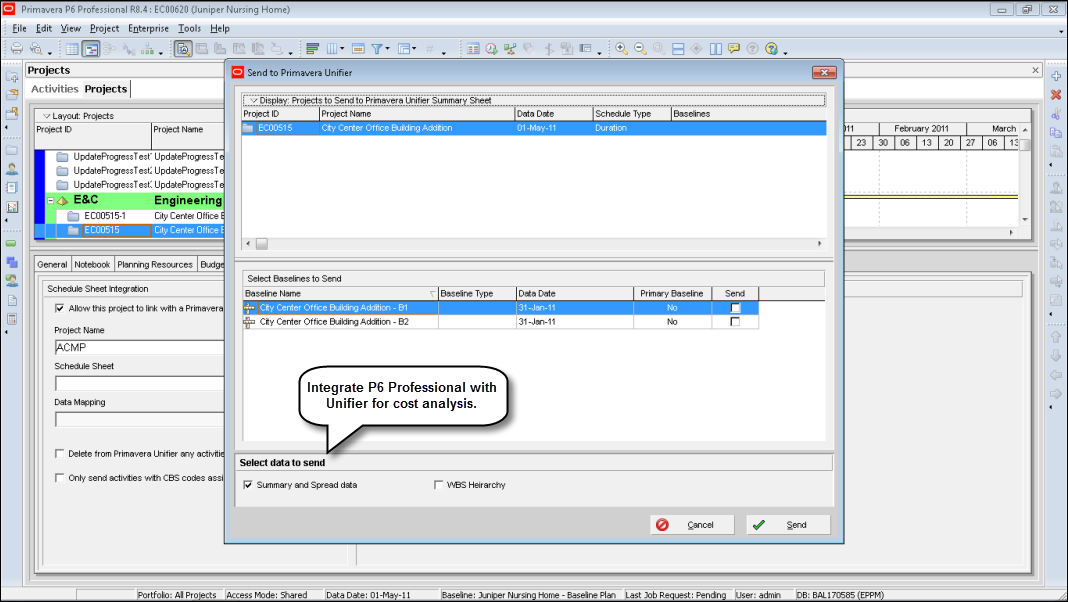The image size is (1068, 602).
Task: Open the Tools menu
Action: [x=189, y=29]
